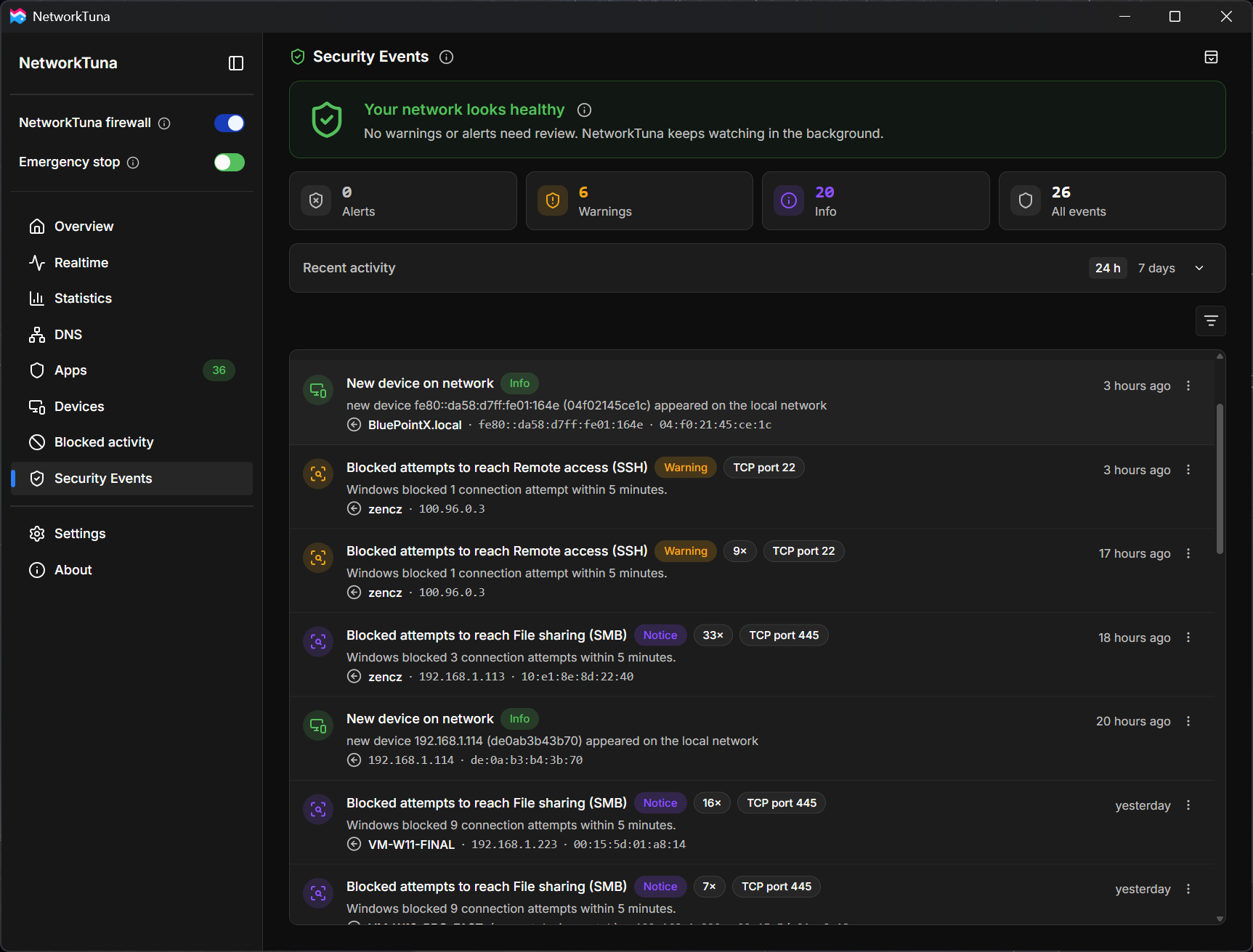The height and width of the screenshot is (952, 1253).
Task: Click TCP port 445 tag on 33× SMB event
Action: [784, 635]
